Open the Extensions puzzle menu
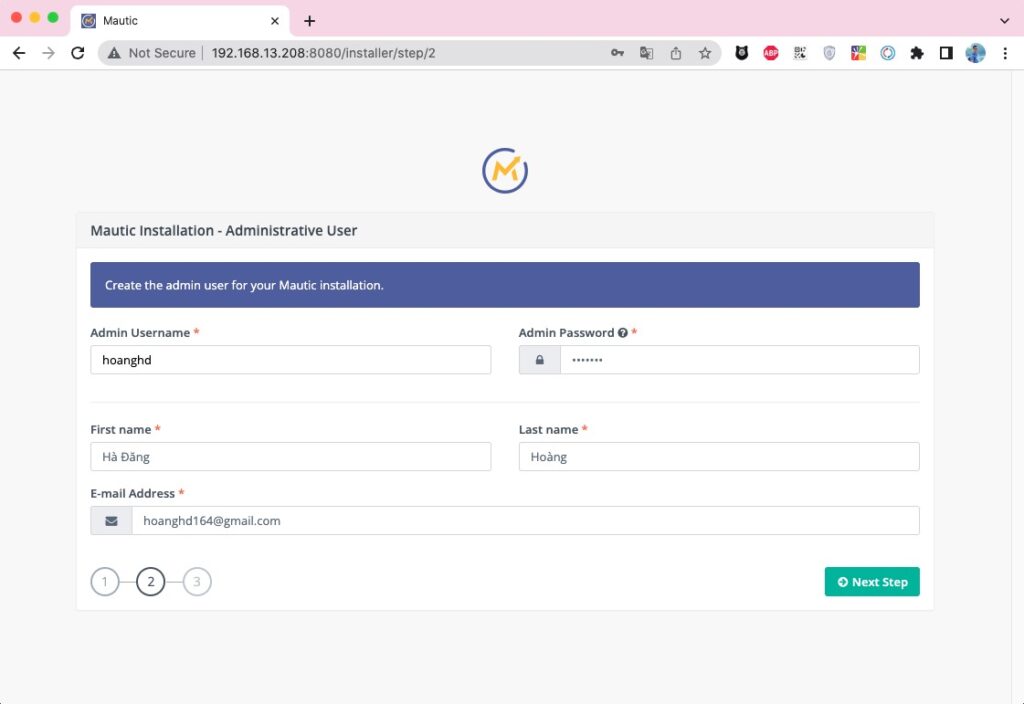This screenshot has height=704, width=1024. [x=917, y=53]
